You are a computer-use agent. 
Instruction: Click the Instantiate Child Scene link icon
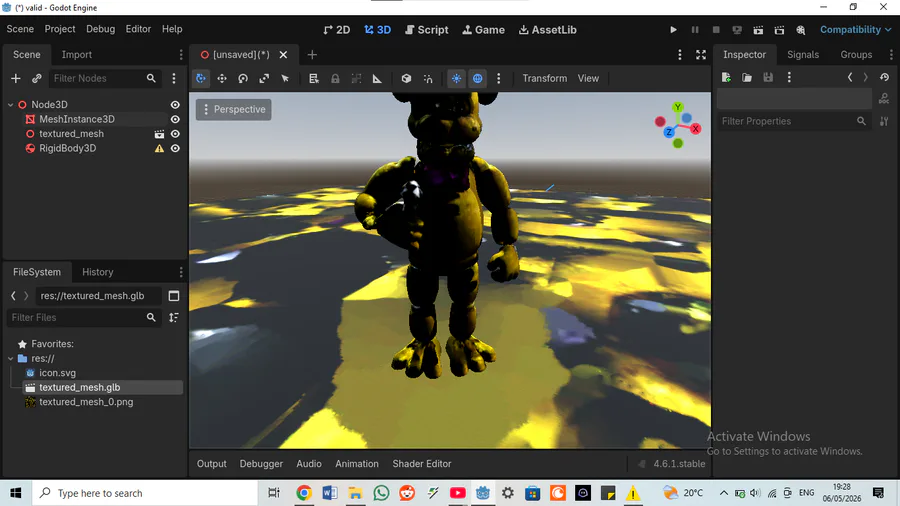point(37,79)
